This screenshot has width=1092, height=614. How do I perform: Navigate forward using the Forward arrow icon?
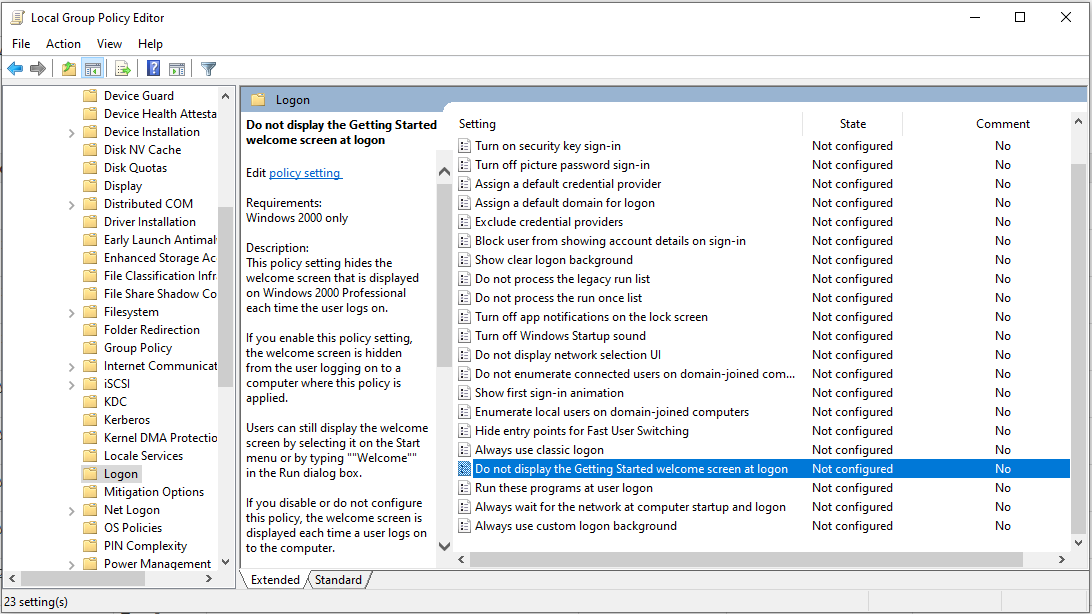pos(39,68)
